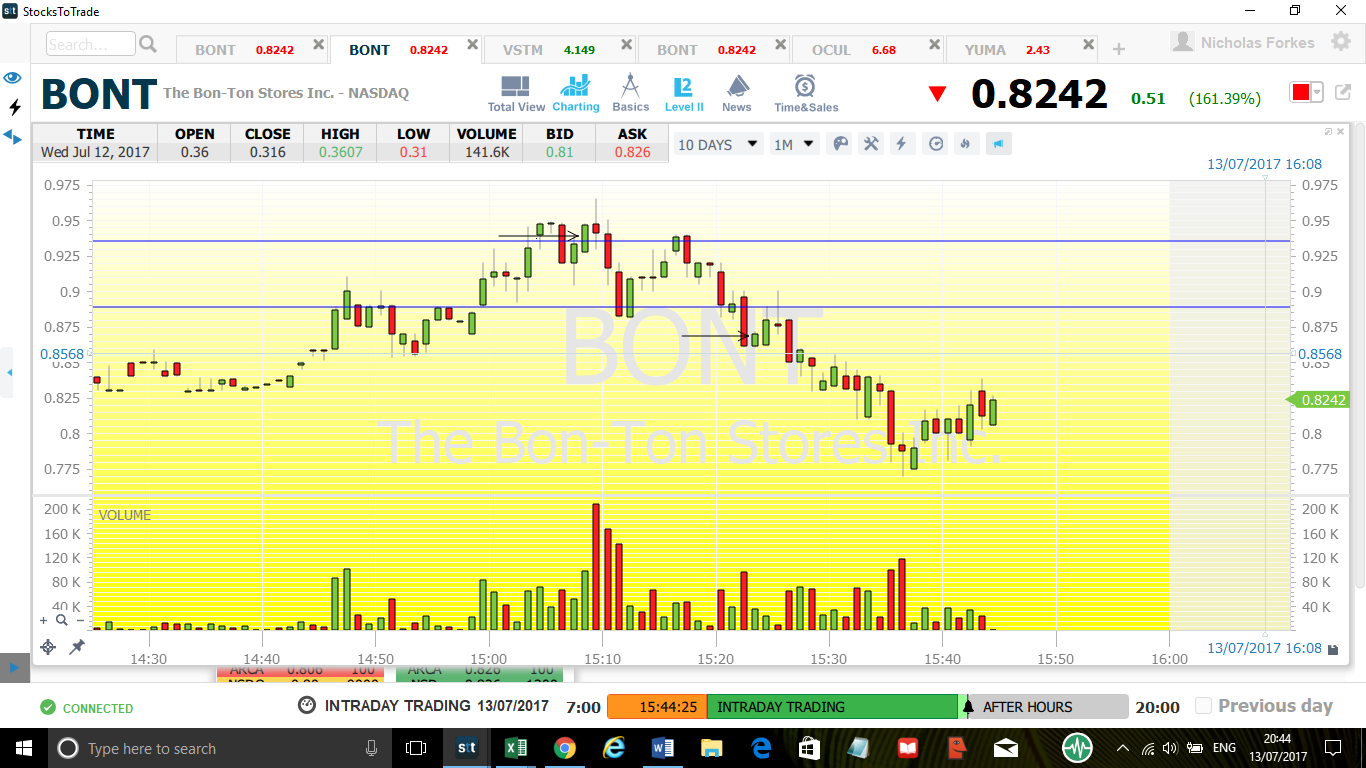Click the chart palette color theme icon

click(x=840, y=144)
